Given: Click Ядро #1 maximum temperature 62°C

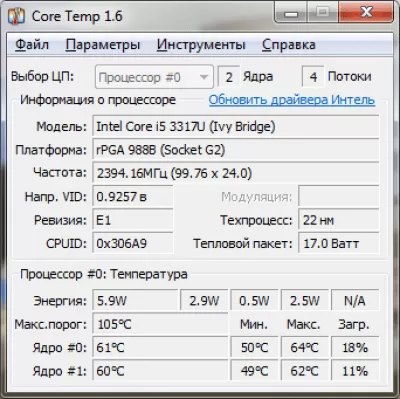Looking at the screenshot, I should [x=305, y=371].
